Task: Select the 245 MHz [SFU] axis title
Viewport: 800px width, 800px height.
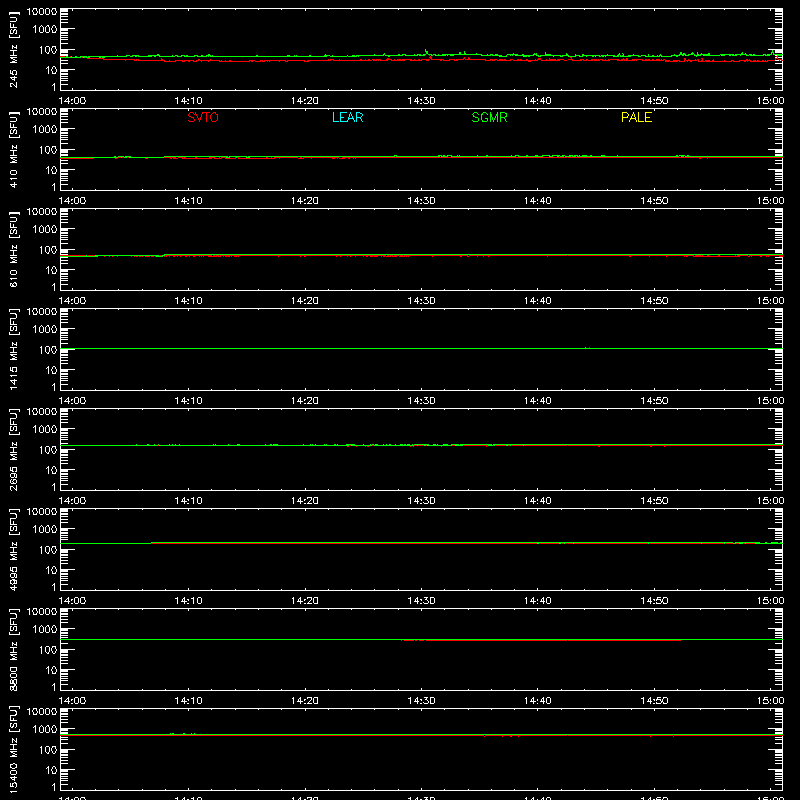Action: click(13, 49)
